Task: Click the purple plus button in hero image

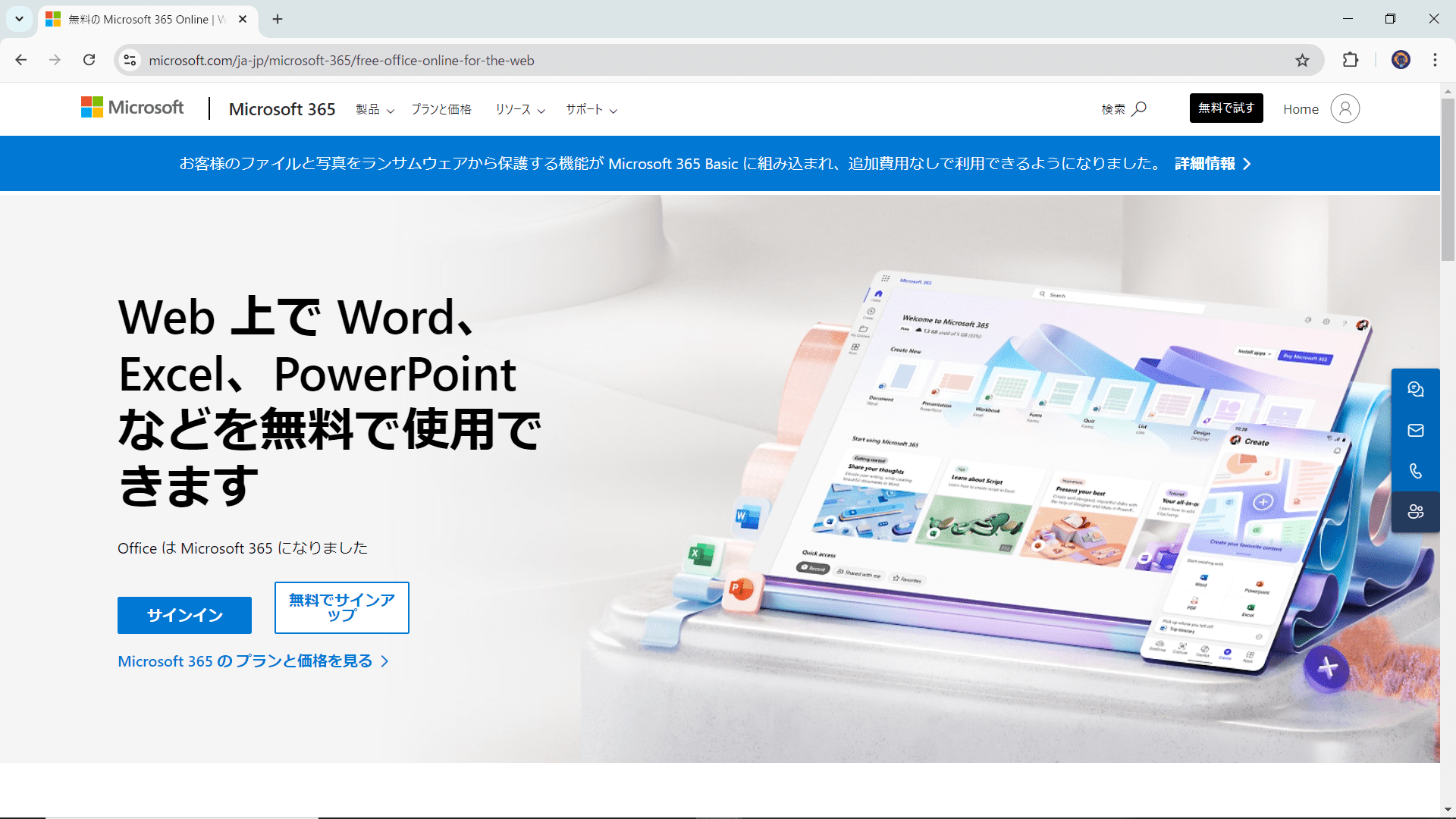Action: coord(1327,668)
